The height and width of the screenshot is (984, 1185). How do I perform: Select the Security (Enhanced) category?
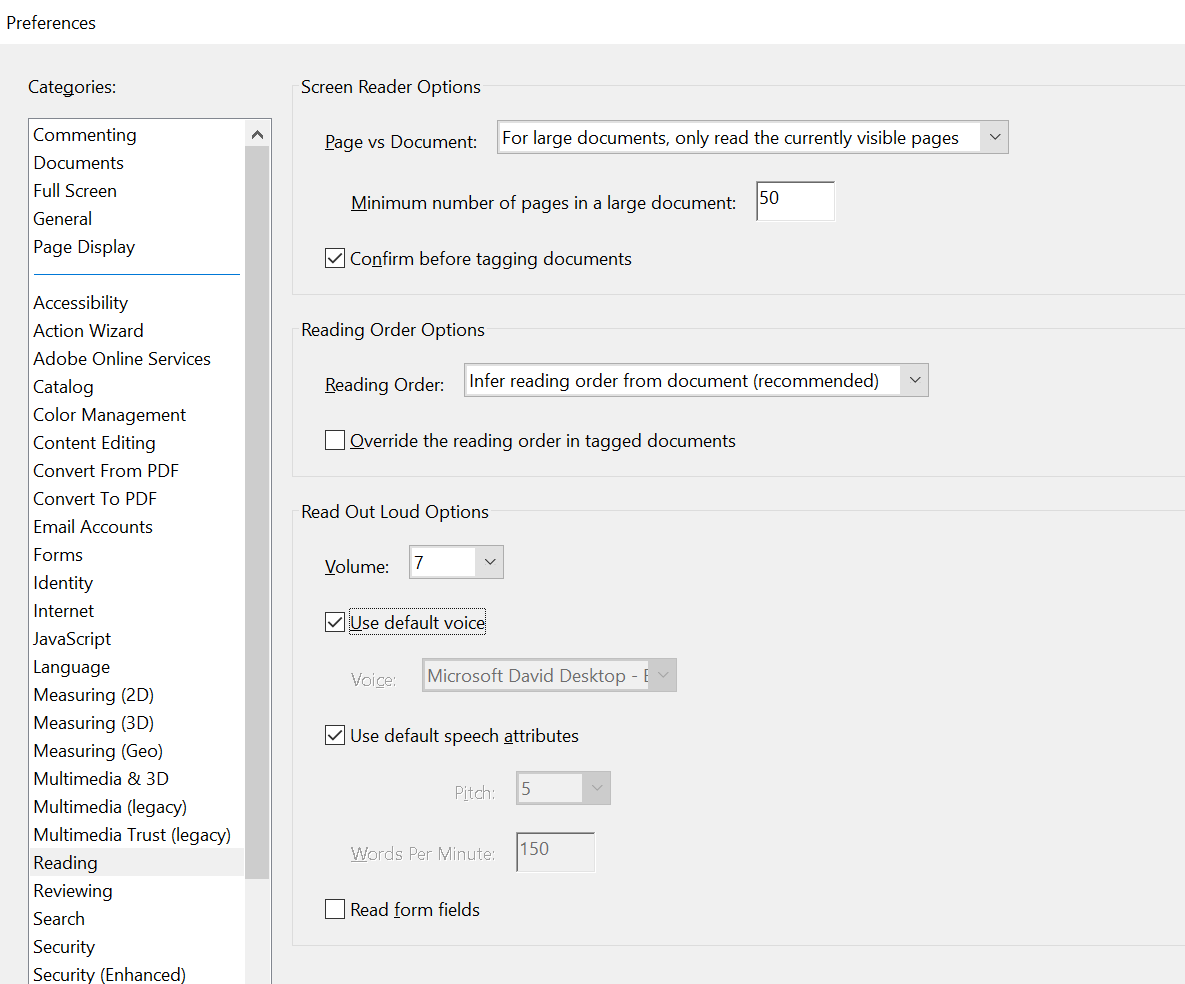109,973
